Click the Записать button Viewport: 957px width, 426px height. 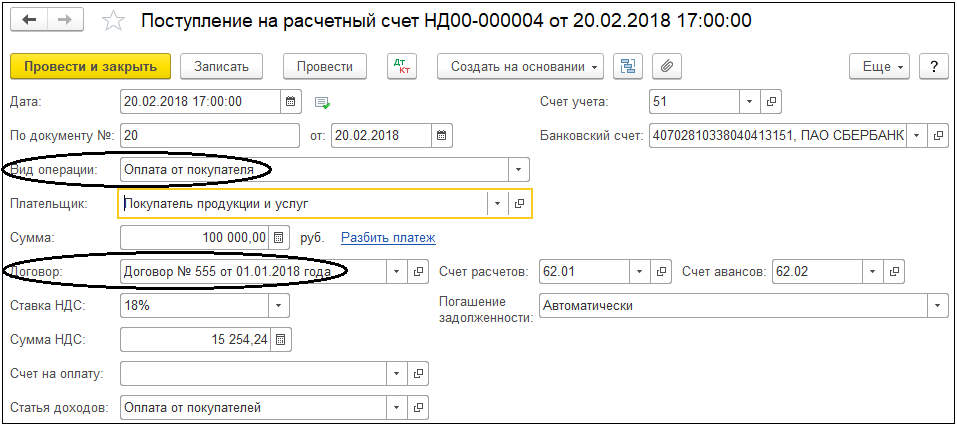(222, 67)
